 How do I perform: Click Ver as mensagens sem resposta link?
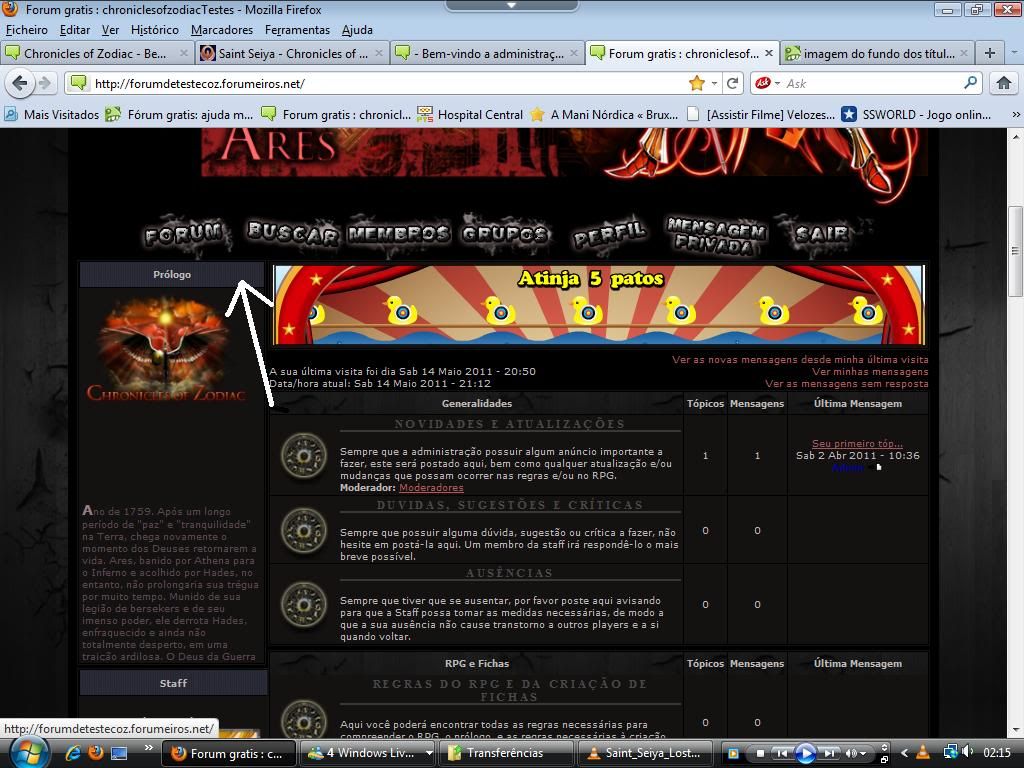(846, 384)
